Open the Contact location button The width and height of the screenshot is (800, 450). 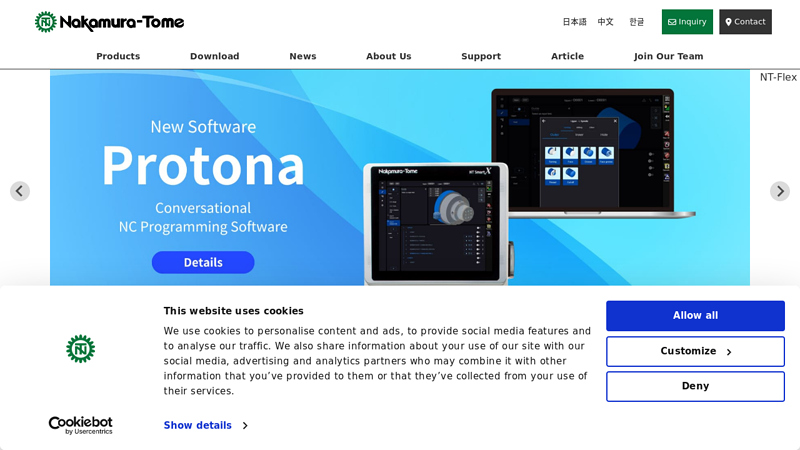point(745,22)
